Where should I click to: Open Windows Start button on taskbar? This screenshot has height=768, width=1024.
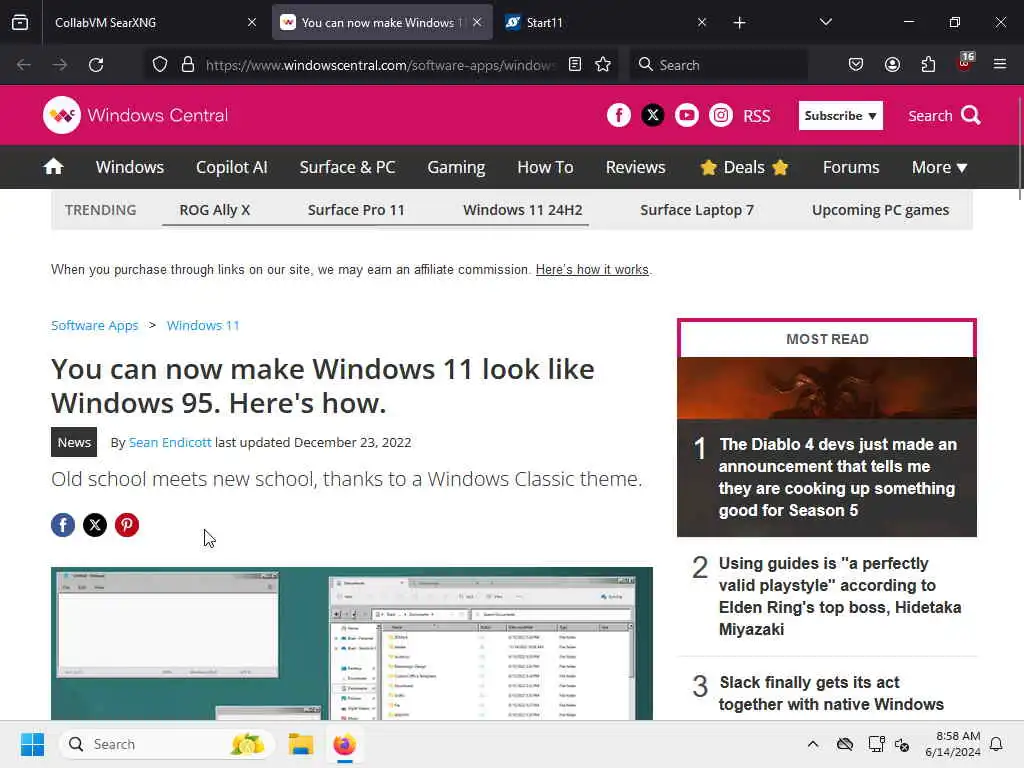point(32,744)
